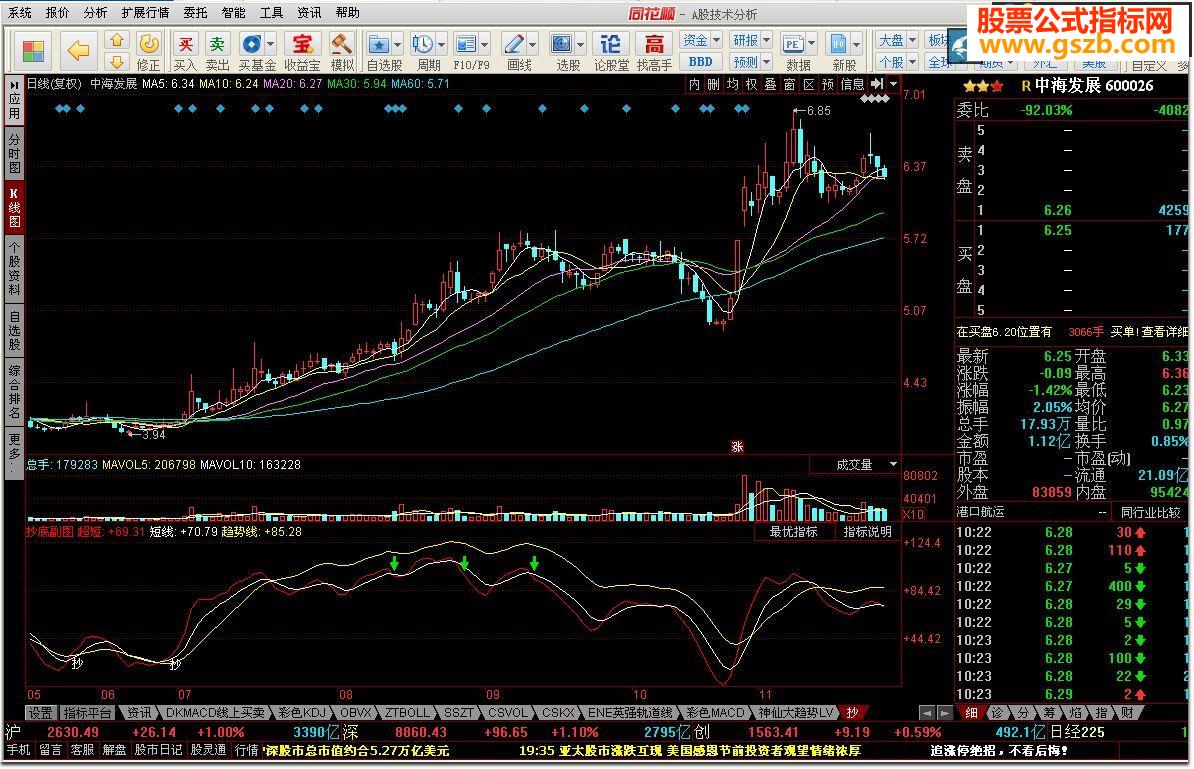Click the three-star rating icon
Viewport: 1194px width, 769px height.
coord(983,86)
